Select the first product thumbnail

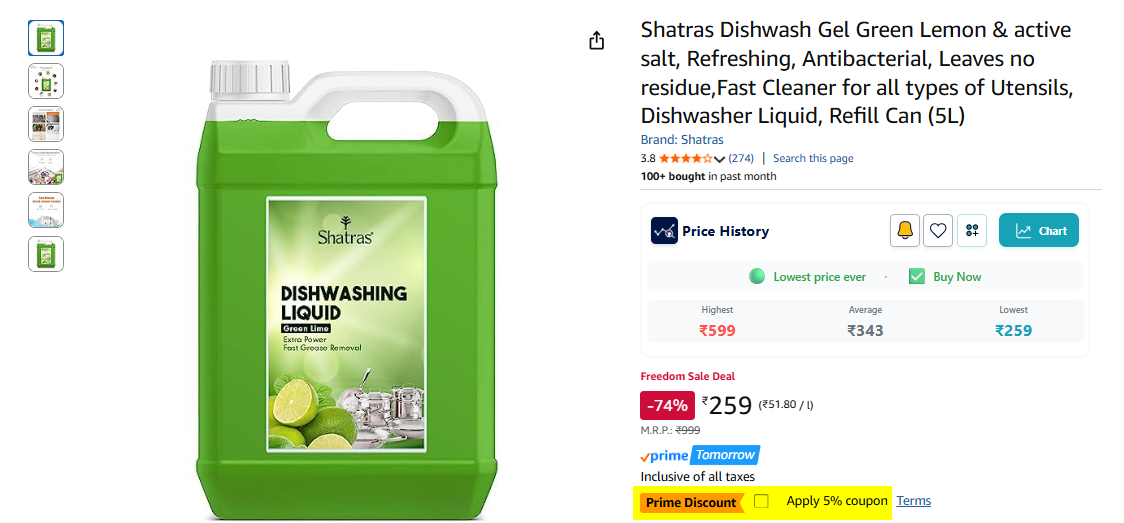[x=46, y=38]
